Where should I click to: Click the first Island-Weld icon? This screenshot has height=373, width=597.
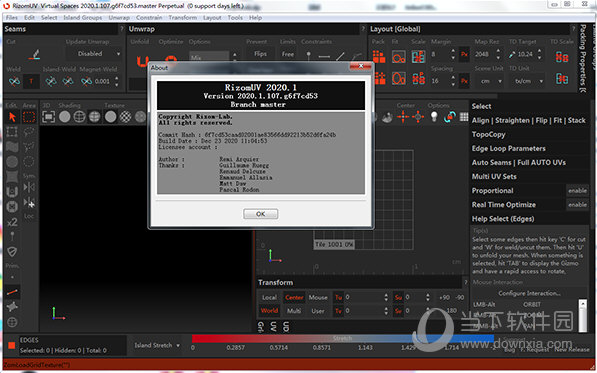click(51, 81)
